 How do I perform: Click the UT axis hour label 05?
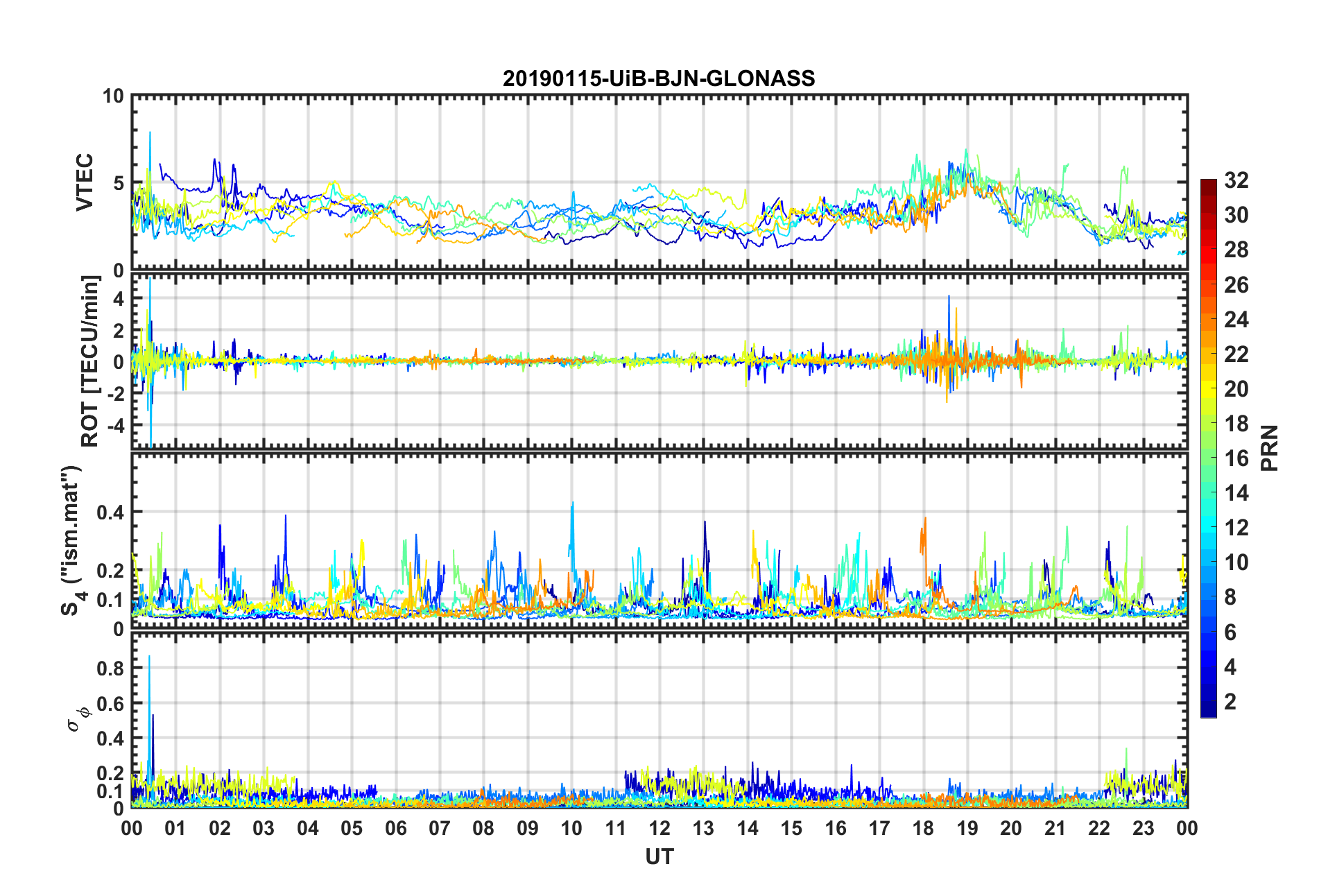[352, 828]
